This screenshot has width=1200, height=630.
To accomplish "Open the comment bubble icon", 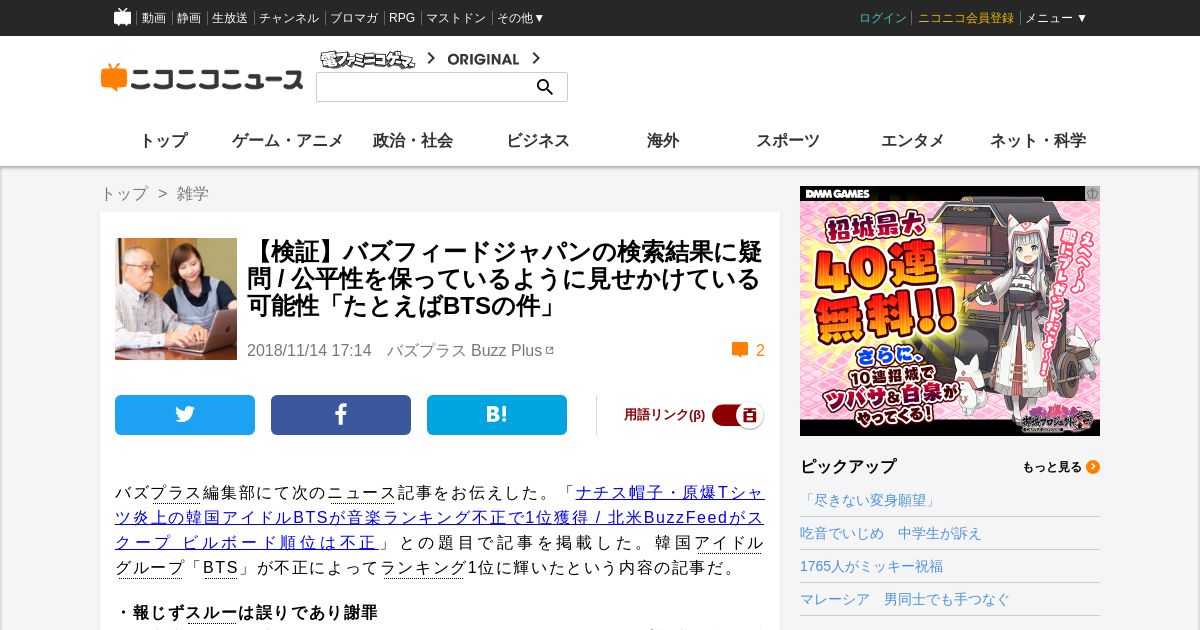I will (x=740, y=350).
